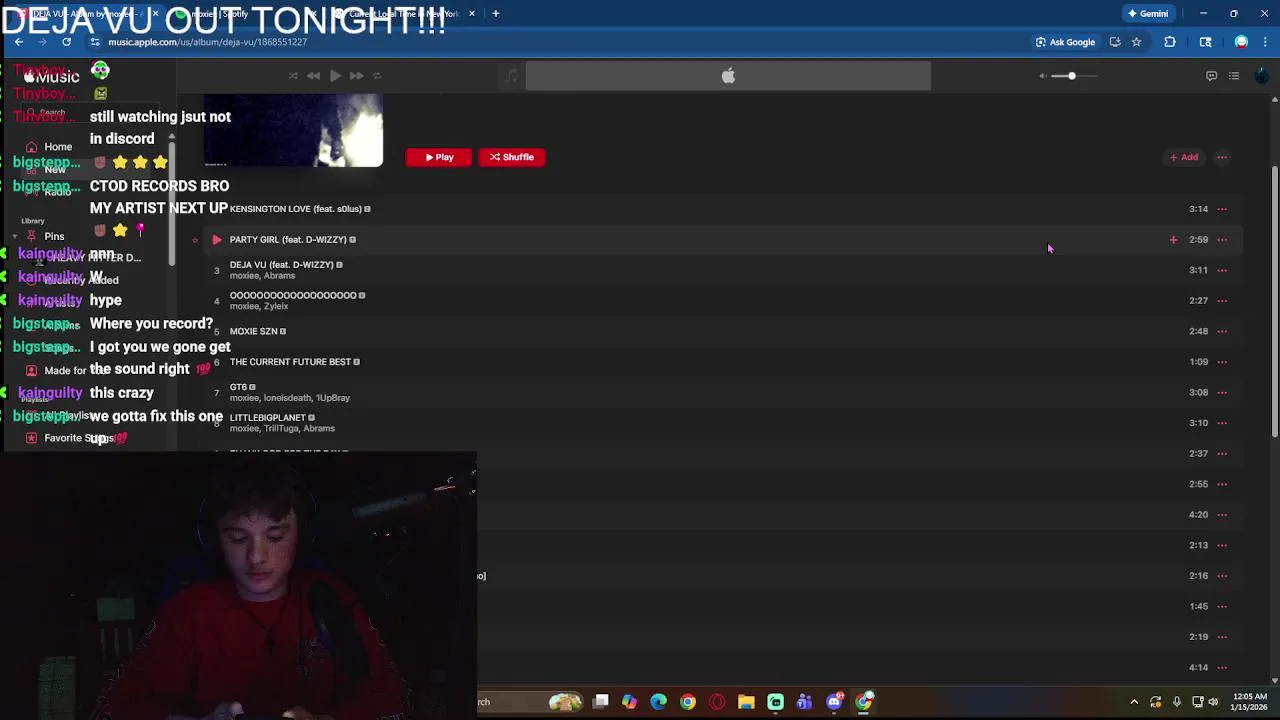Open Microsoft Teams from the taskbar
Viewport: 1280px width, 720px height.
[804, 702]
